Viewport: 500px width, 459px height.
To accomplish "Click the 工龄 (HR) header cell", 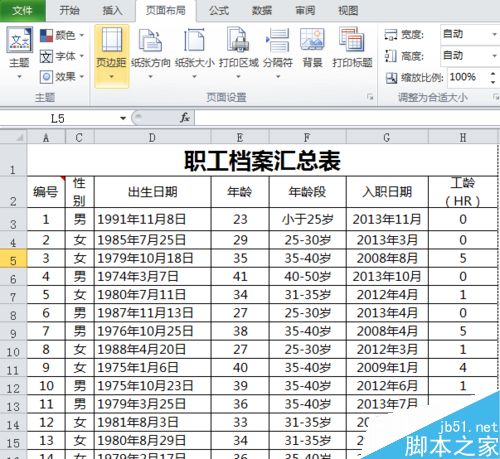I will tap(463, 192).
